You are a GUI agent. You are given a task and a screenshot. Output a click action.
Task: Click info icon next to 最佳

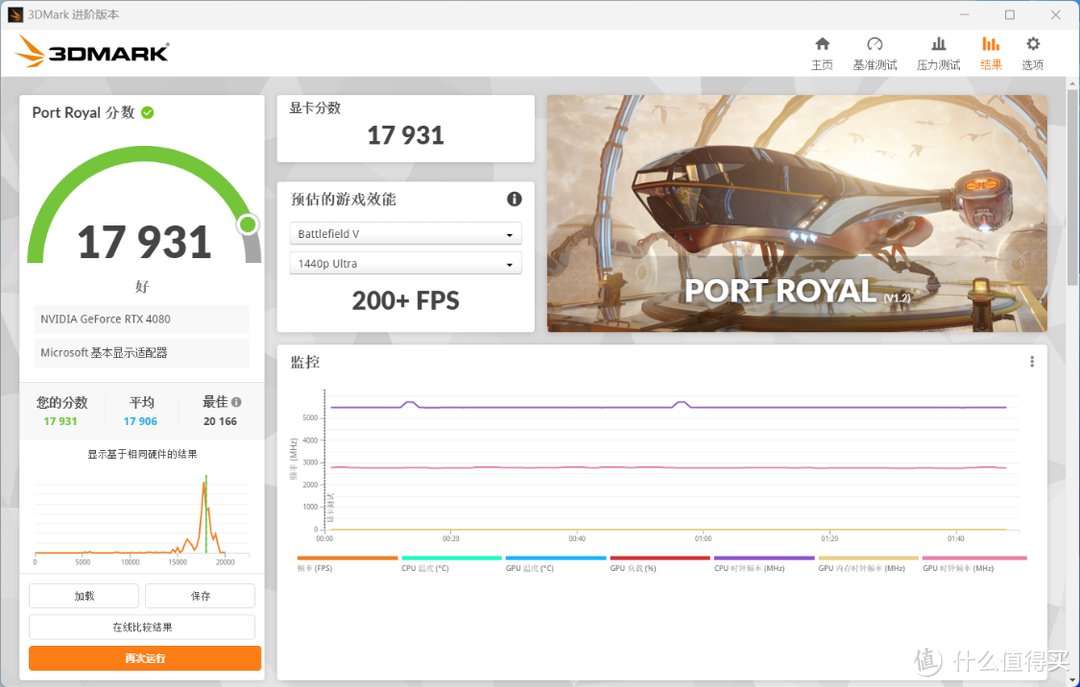pos(236,402)
